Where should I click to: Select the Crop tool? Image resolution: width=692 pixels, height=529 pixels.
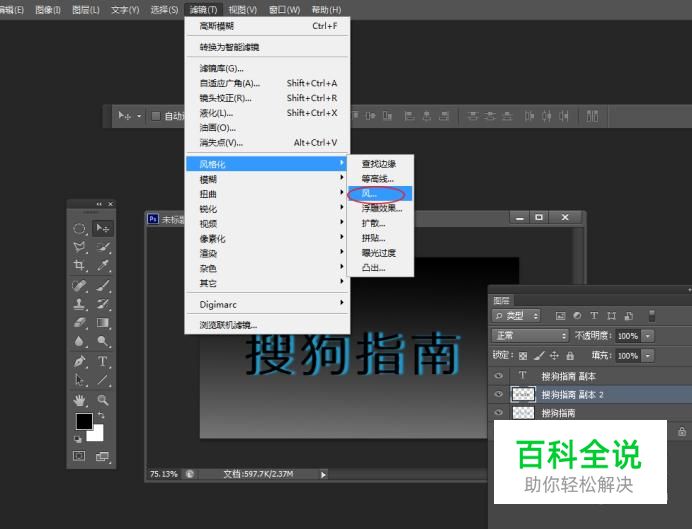[x=79, y=265]
